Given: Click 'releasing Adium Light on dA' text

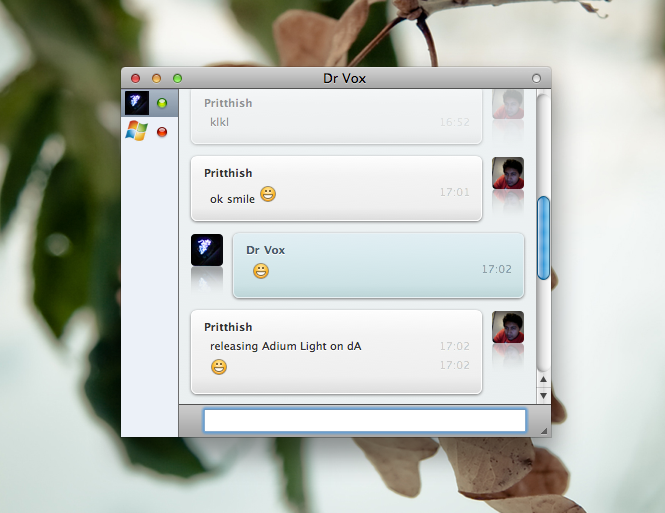Looking at the screenshot, I should [x=285, y=346].
